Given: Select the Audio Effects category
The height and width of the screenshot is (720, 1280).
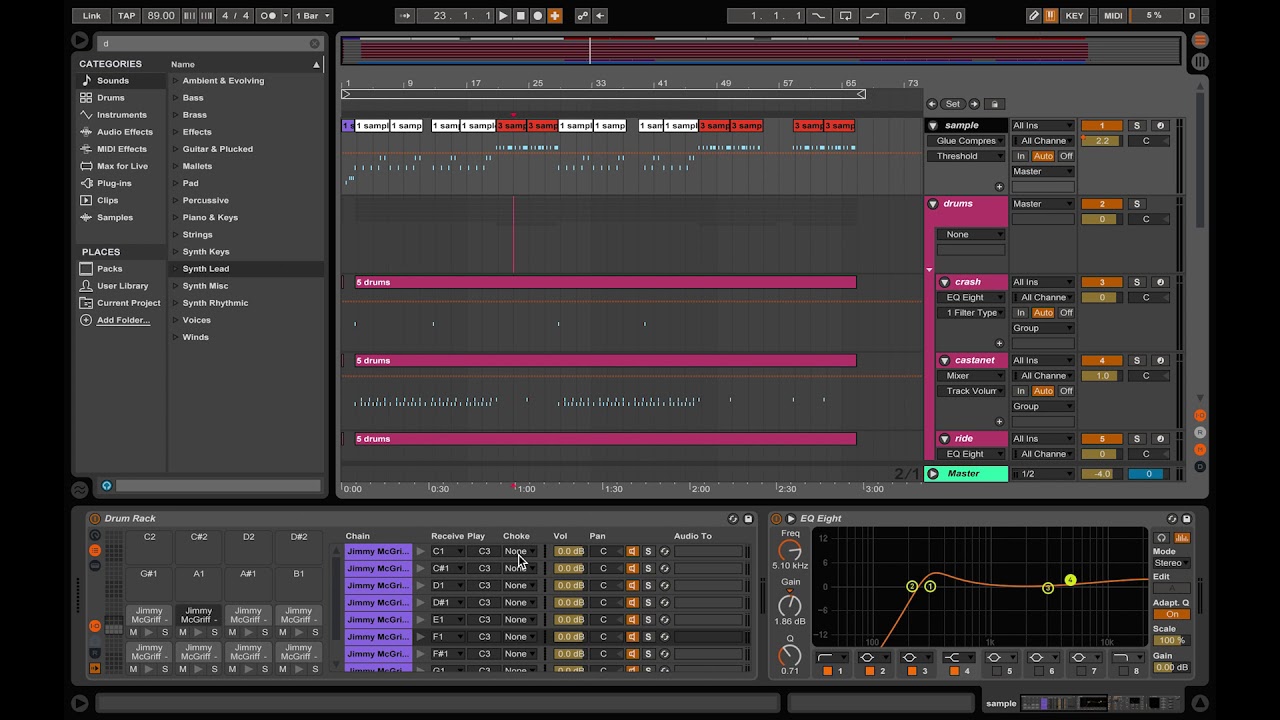Looking at the screenshot, I should [x=125, y=132].
